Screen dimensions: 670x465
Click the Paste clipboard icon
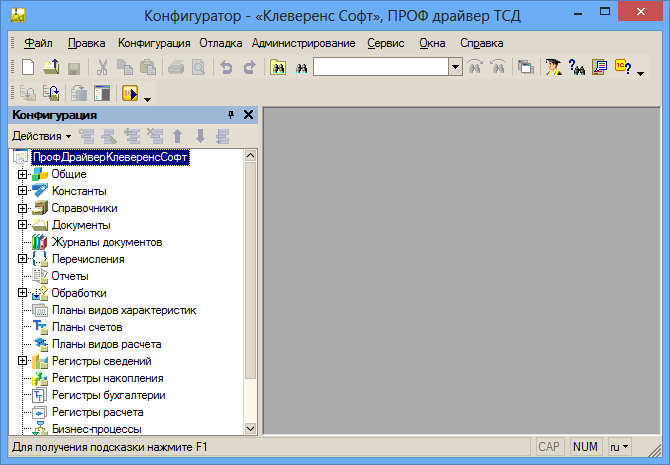pyautogui.click(x=148, y=68)
